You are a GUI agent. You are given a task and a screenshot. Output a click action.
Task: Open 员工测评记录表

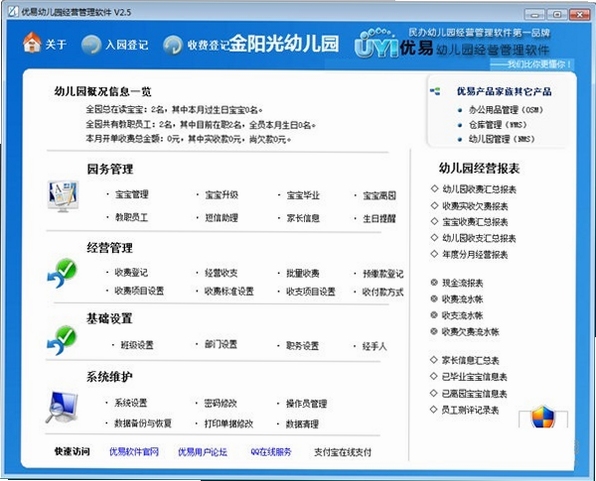click(x=470, y=410)
